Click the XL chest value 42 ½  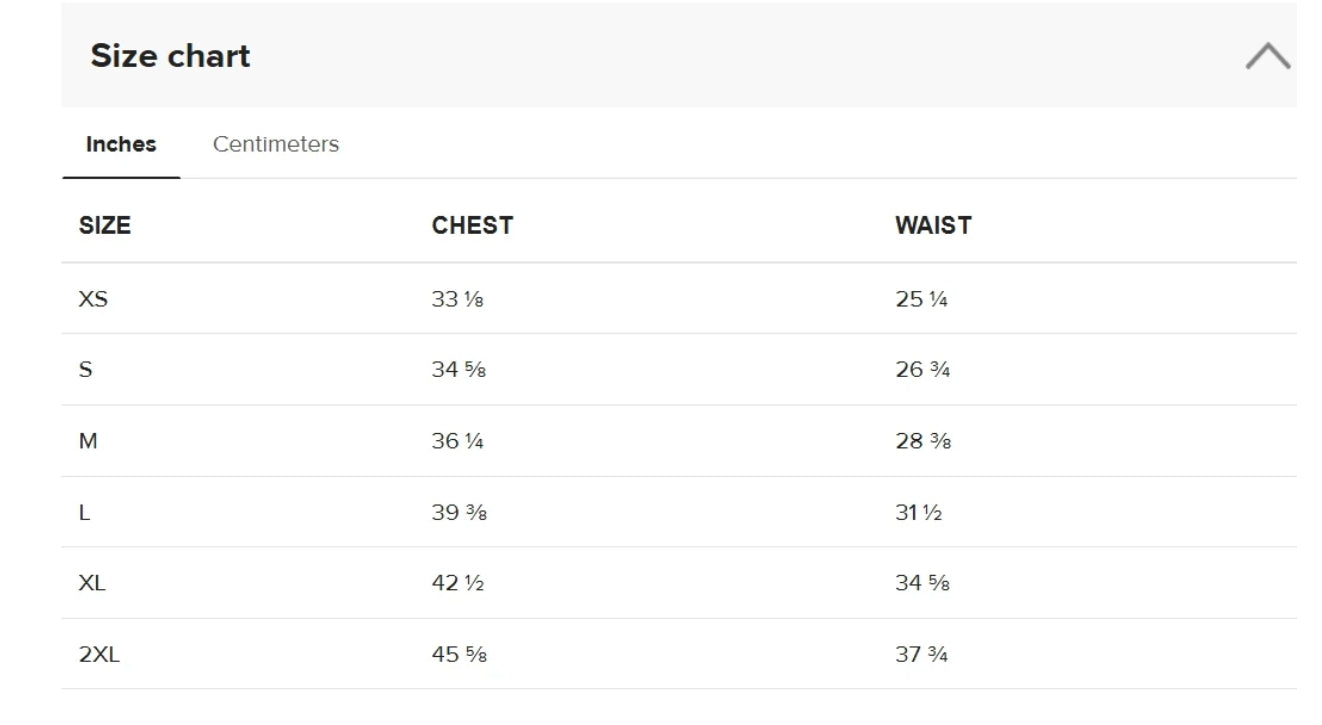coord(458,583)
